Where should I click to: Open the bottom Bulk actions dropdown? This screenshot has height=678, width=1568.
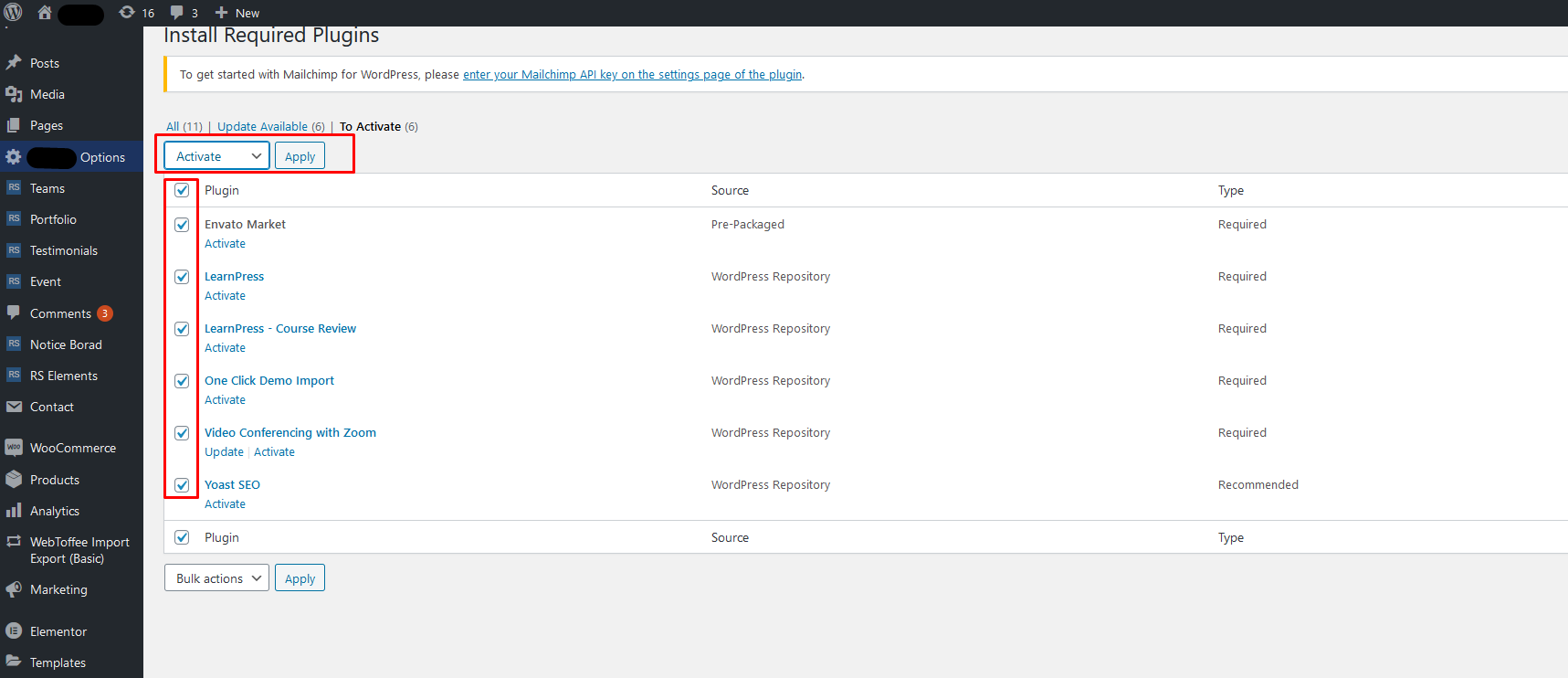point(217,578)
